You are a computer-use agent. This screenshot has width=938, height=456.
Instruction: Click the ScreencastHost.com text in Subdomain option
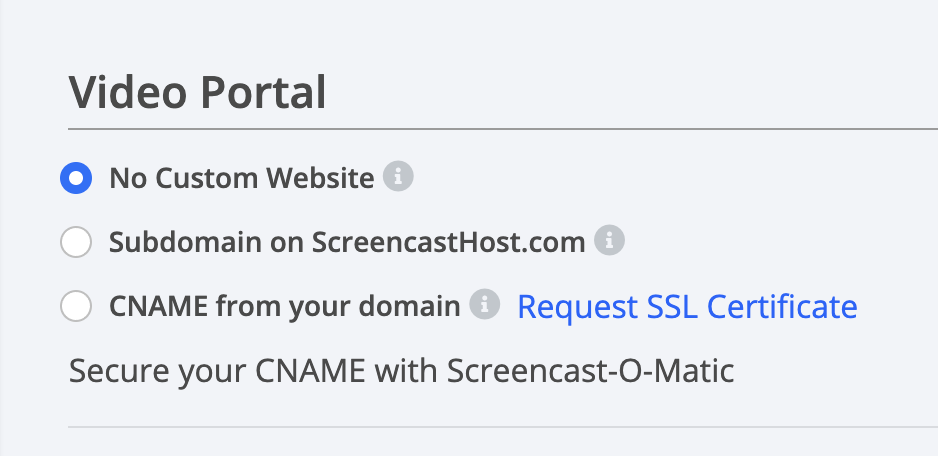click(448, 242)
